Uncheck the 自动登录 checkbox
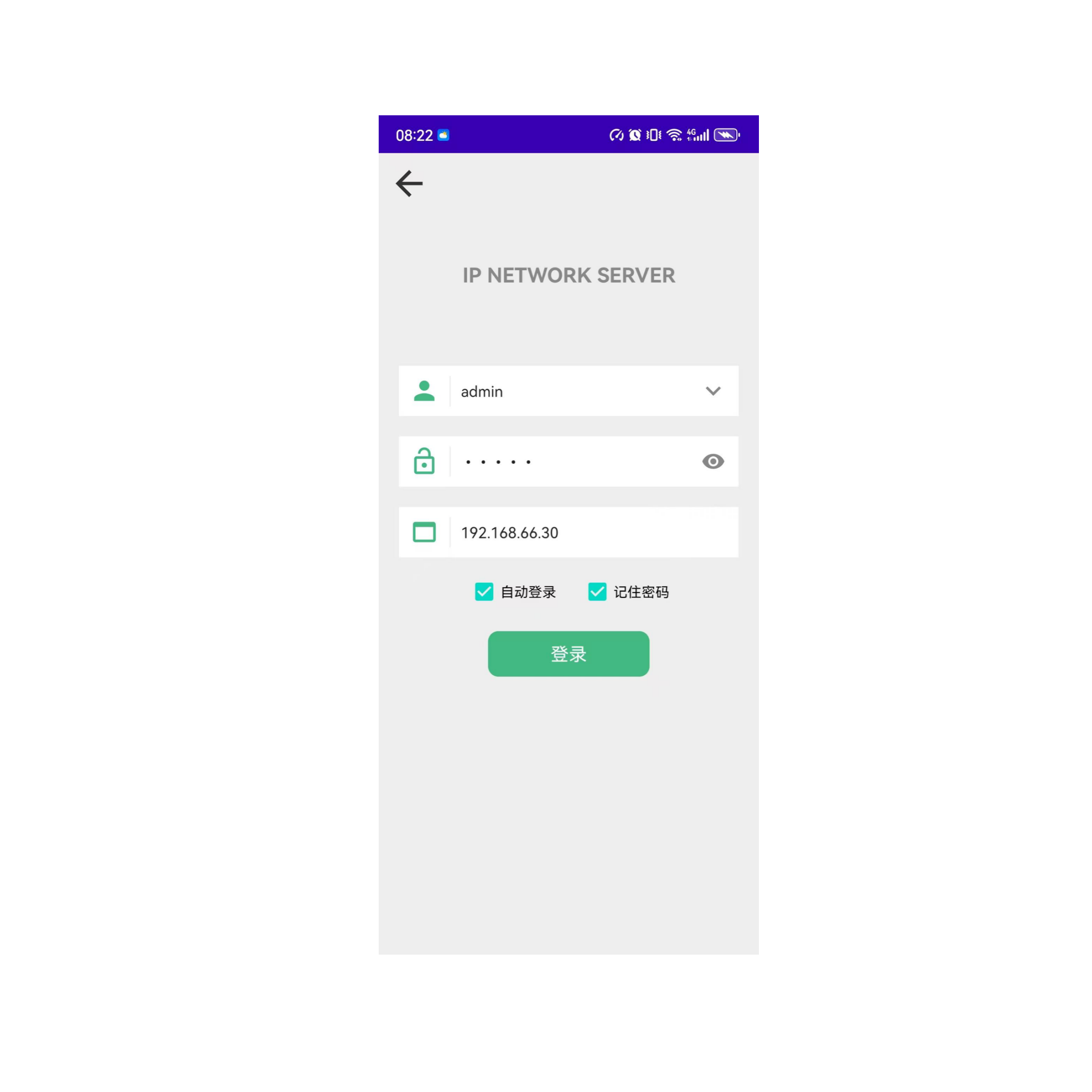1092x1092 pixels. click(484, 592)
